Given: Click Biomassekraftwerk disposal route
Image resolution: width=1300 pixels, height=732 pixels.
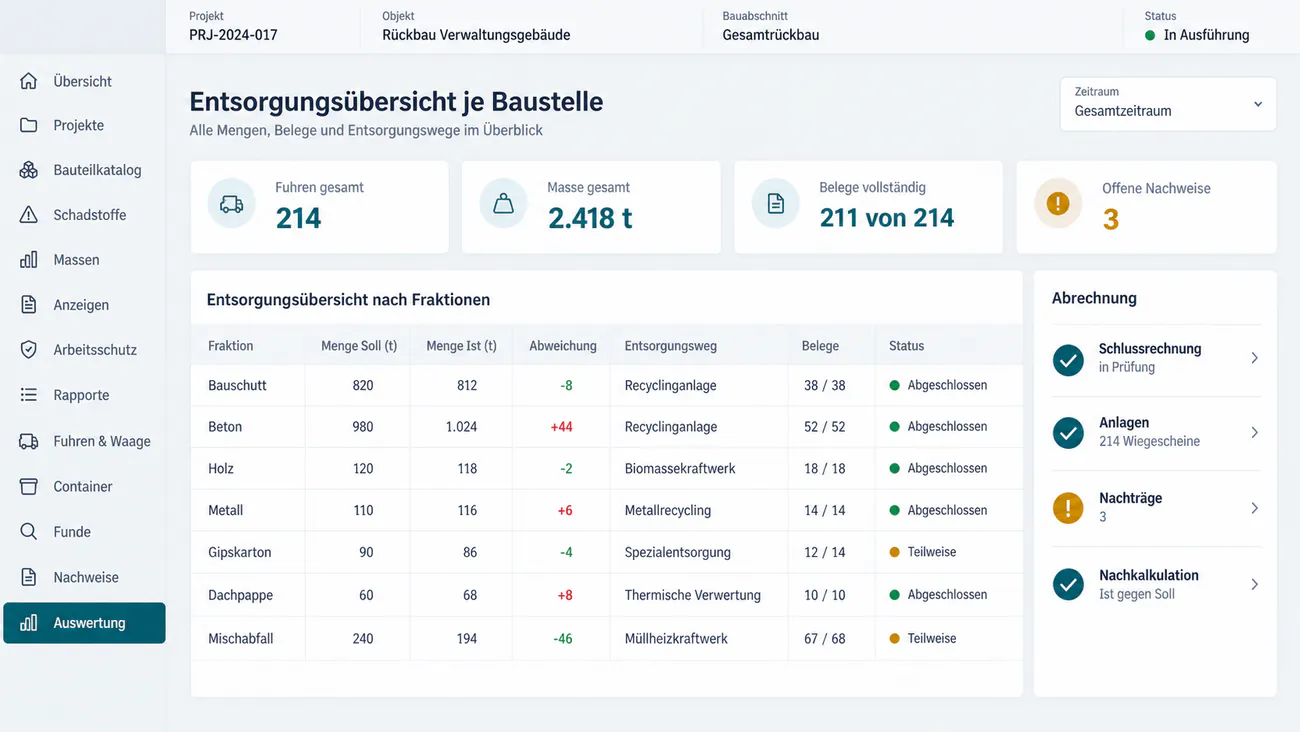Looking at the screenshot, I should pos(680,468).
